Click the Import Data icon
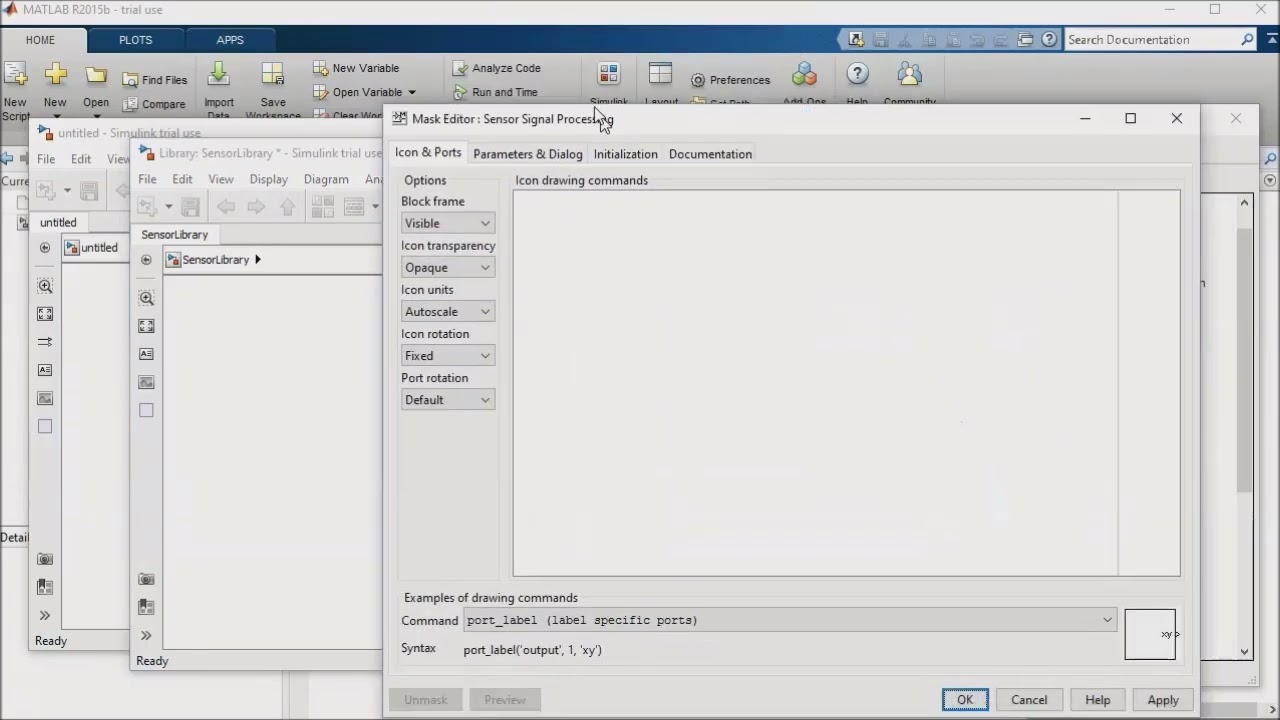Screen dimensions: 1280x720 pos(218,75)
